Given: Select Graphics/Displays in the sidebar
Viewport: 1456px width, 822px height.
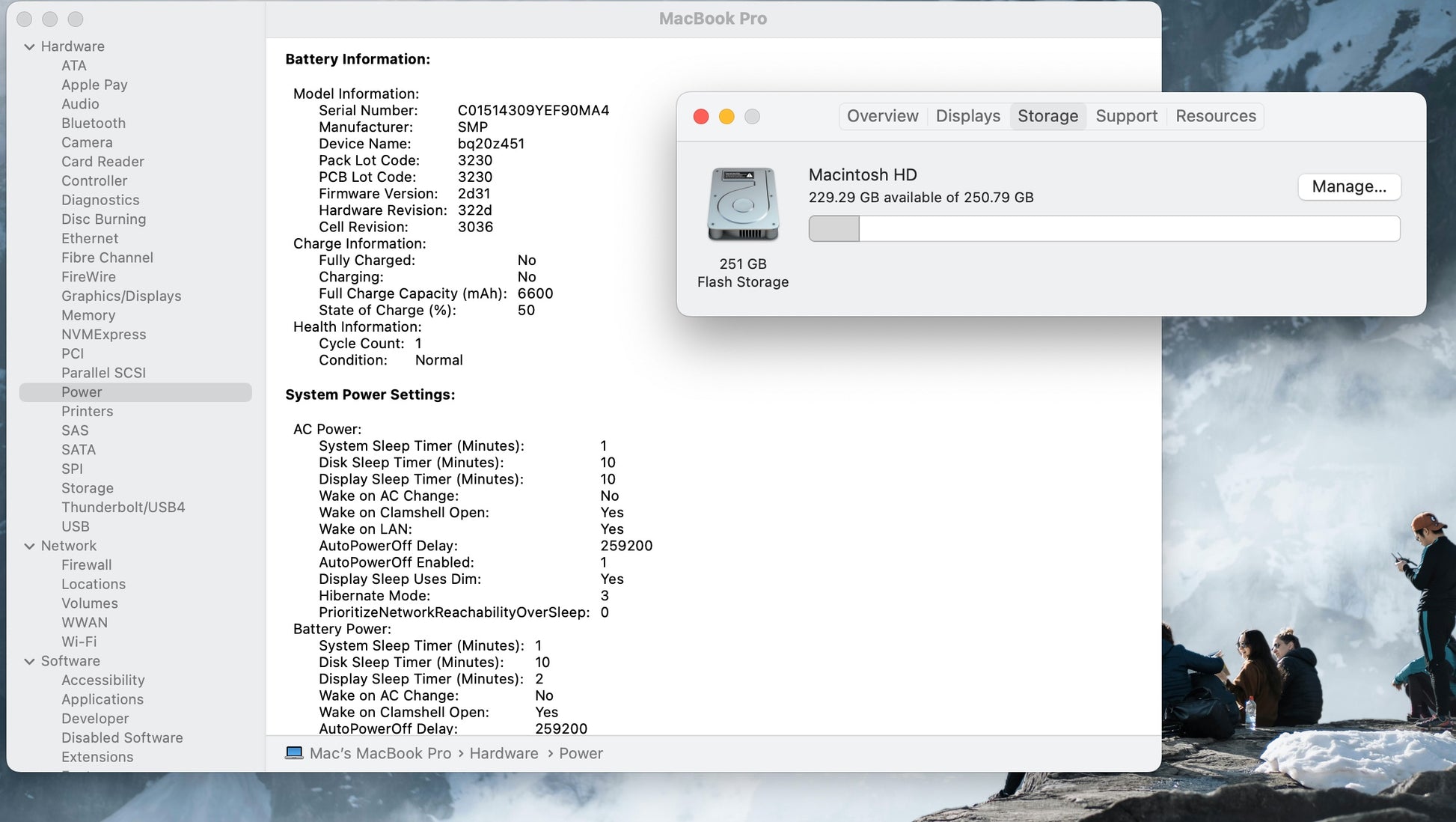Looking at the screenshot, I should 121,296.
